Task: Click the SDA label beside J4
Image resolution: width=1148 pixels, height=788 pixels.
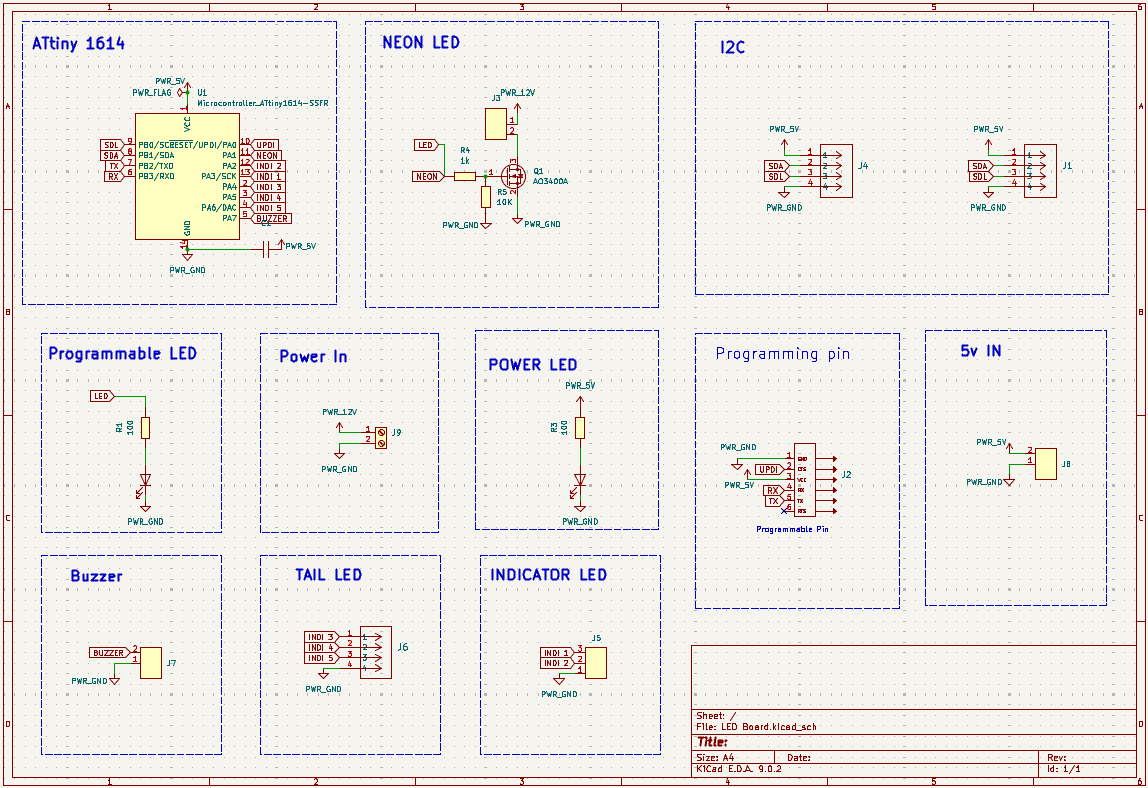Action: [x=777, y=166]
